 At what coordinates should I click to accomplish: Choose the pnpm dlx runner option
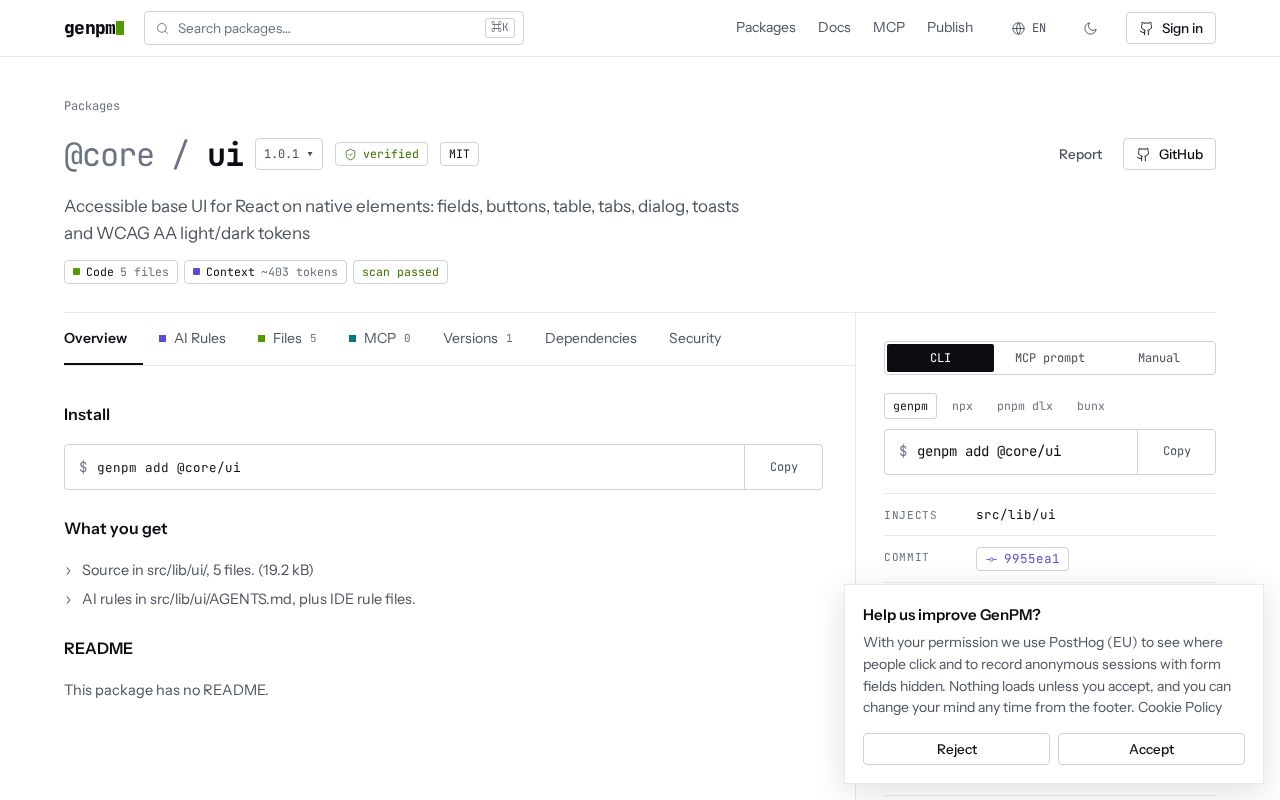(x=1025, y=406)
